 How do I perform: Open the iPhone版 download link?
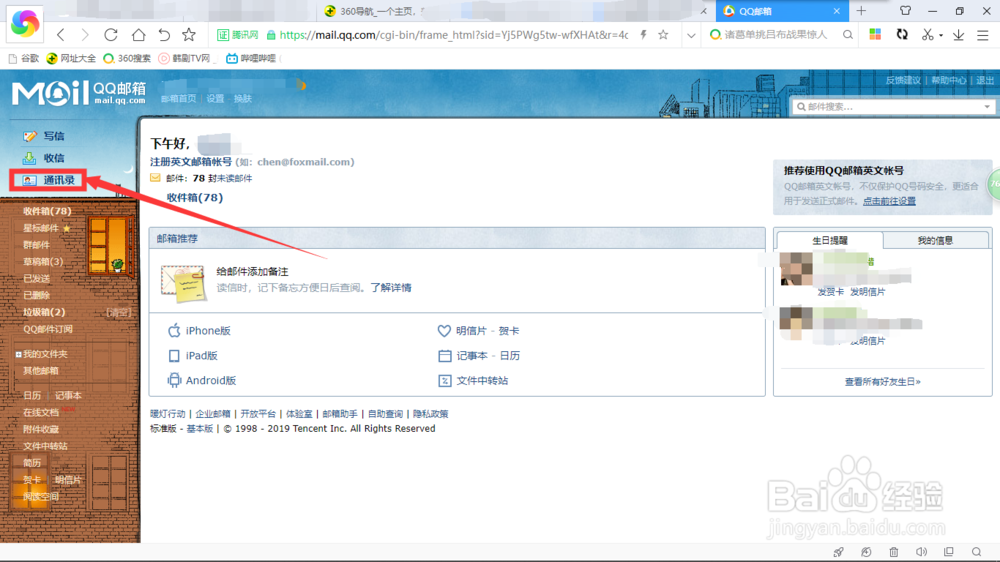point(208,330)
